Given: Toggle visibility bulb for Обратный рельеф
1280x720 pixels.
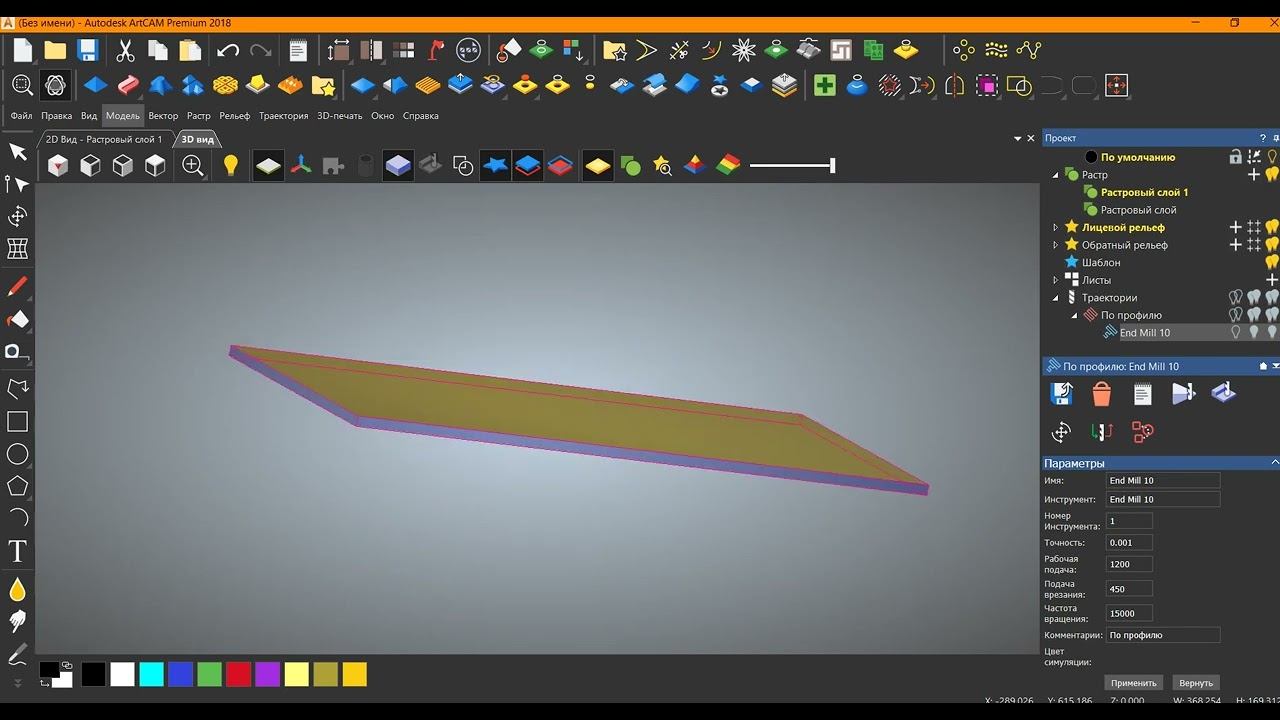Looking at the screenshot, I should point(1272,245).
